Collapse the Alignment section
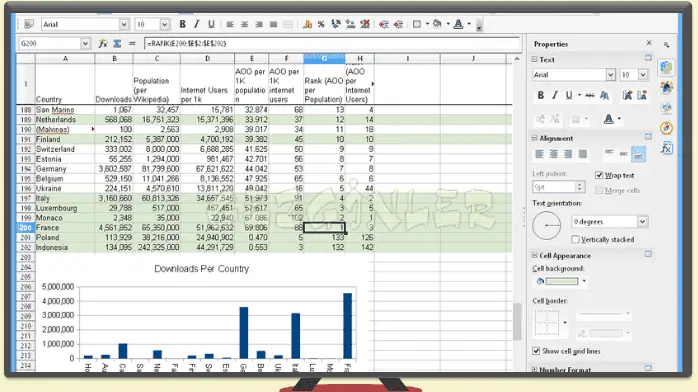698x392 pixels. [x=535, y=138]
